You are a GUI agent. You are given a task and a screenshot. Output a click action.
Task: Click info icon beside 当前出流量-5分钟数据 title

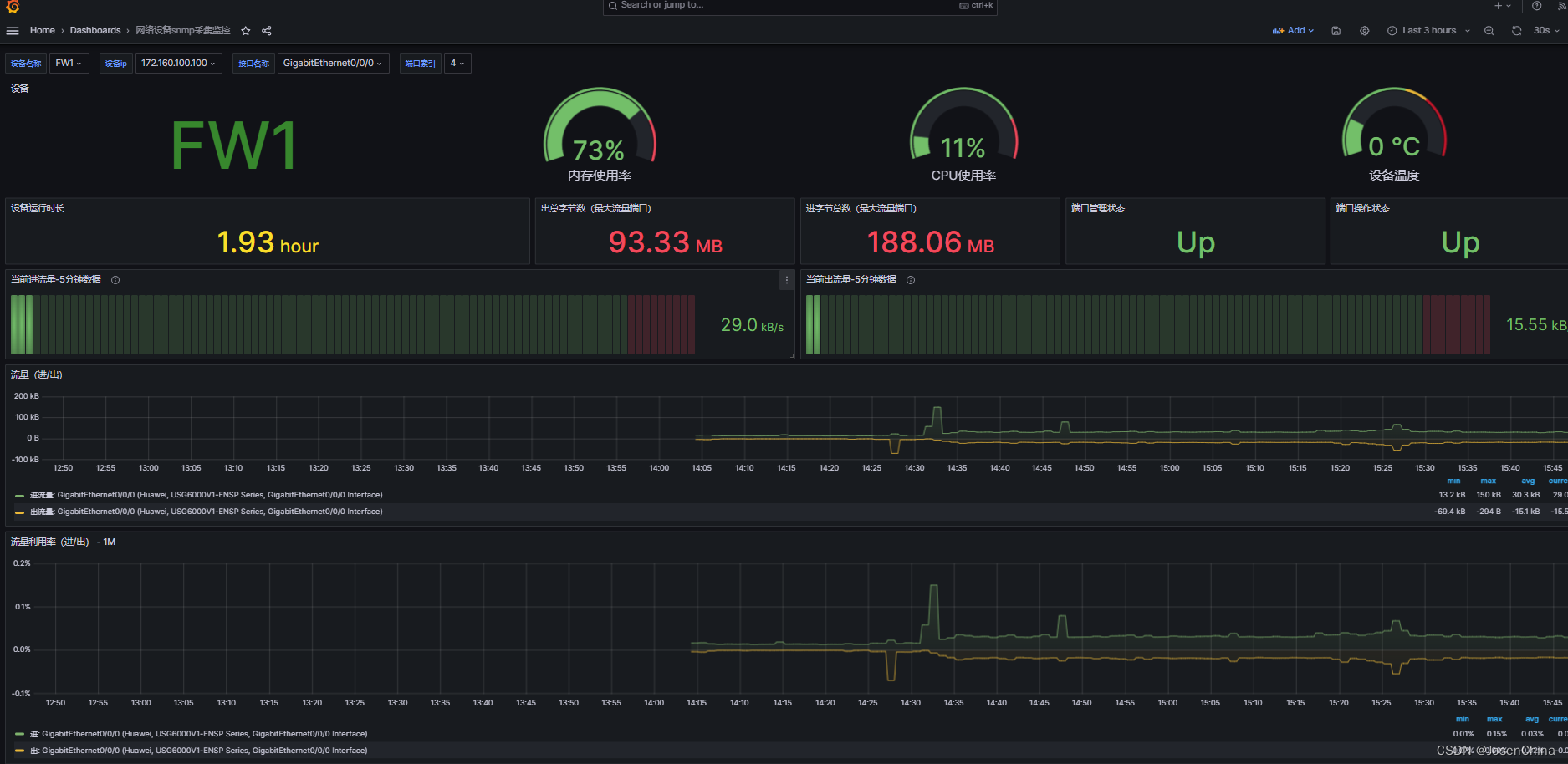pos(911,280)
